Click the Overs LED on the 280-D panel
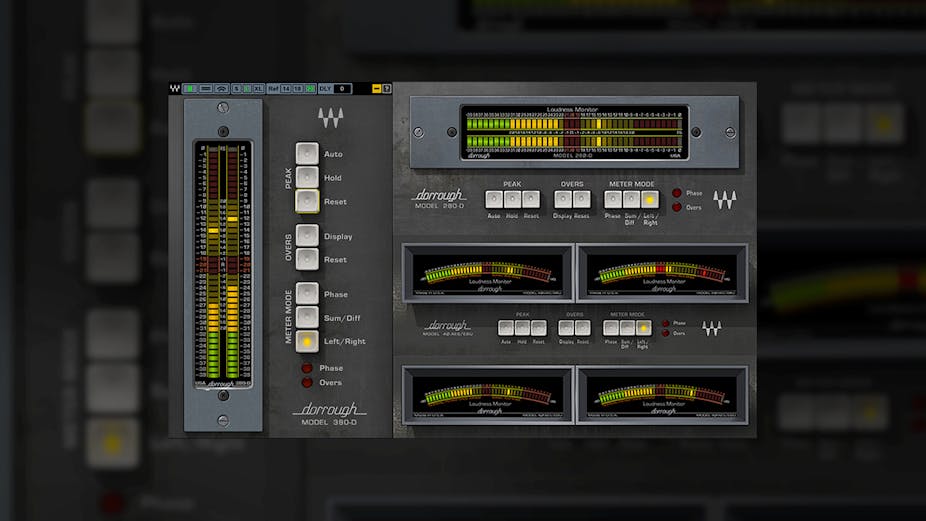This screenshot has width=926, height=521. 677,207
